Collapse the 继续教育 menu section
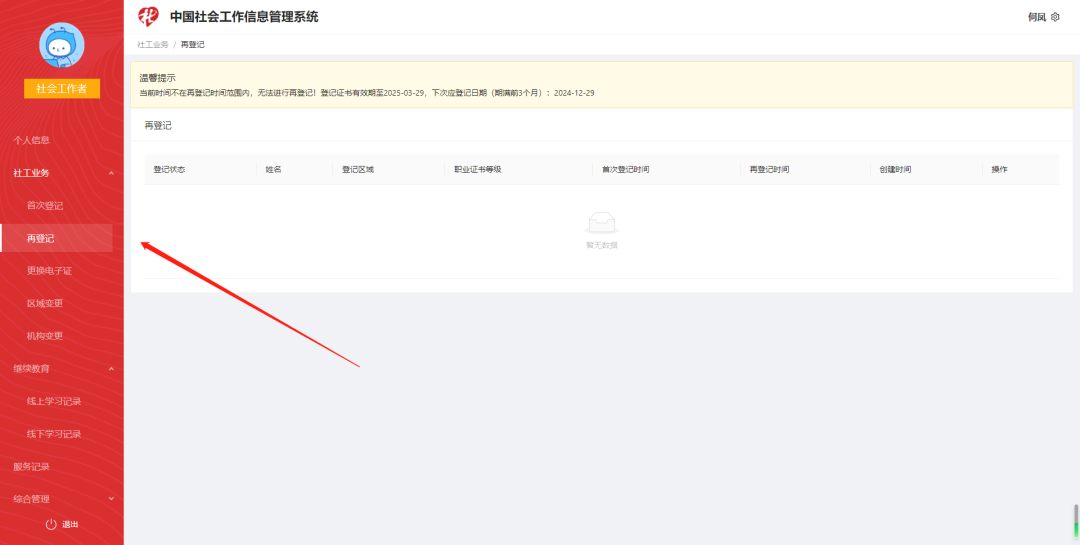The image size is (1080, 545). [111, 369]
